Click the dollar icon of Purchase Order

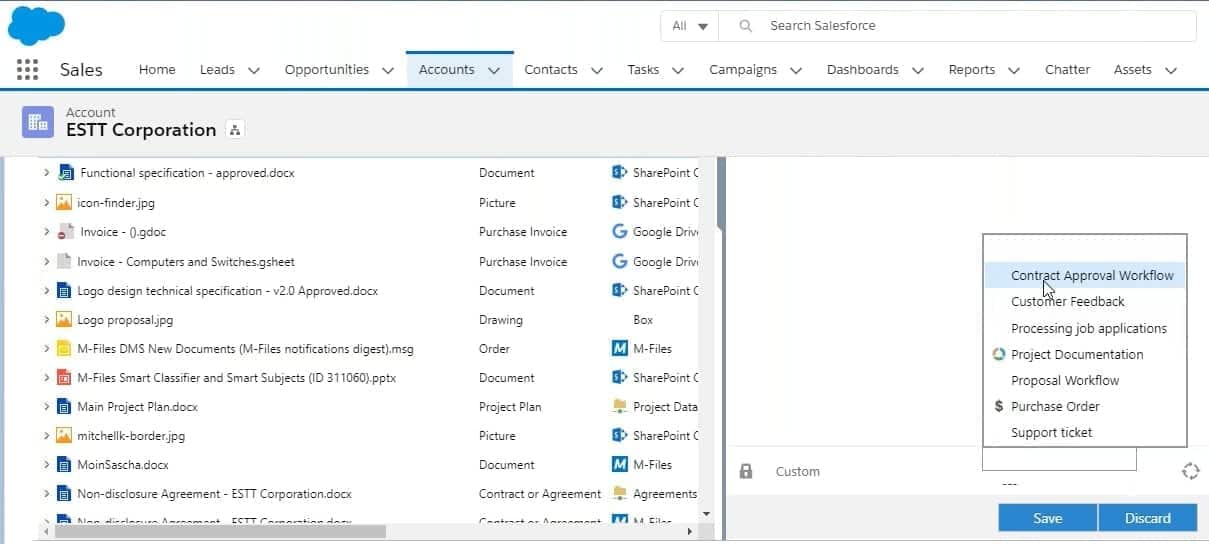tap(998, 406)
